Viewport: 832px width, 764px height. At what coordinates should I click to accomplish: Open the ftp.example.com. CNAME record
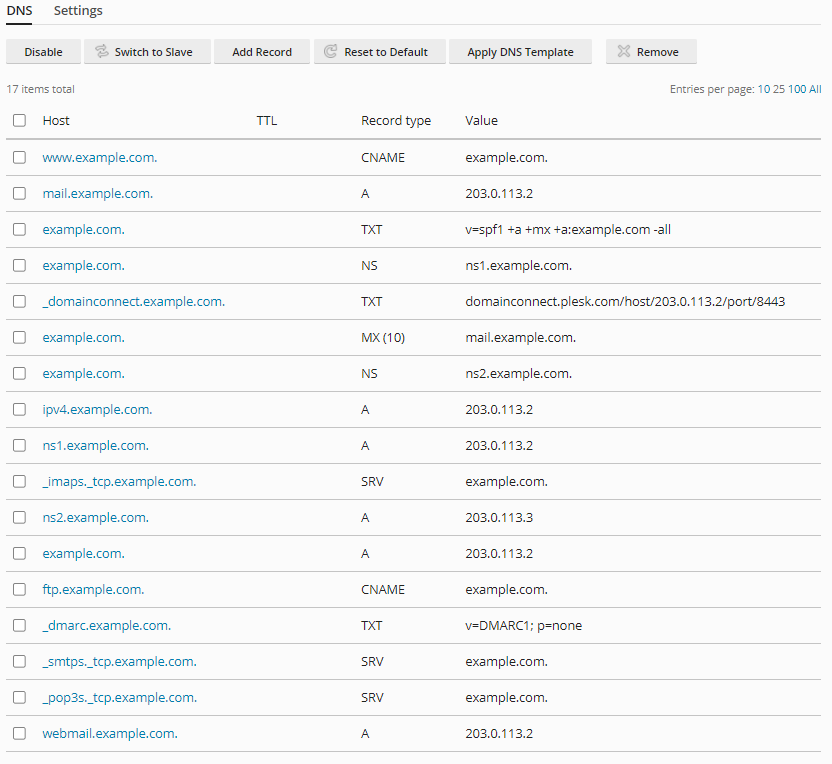click(93, 590)
